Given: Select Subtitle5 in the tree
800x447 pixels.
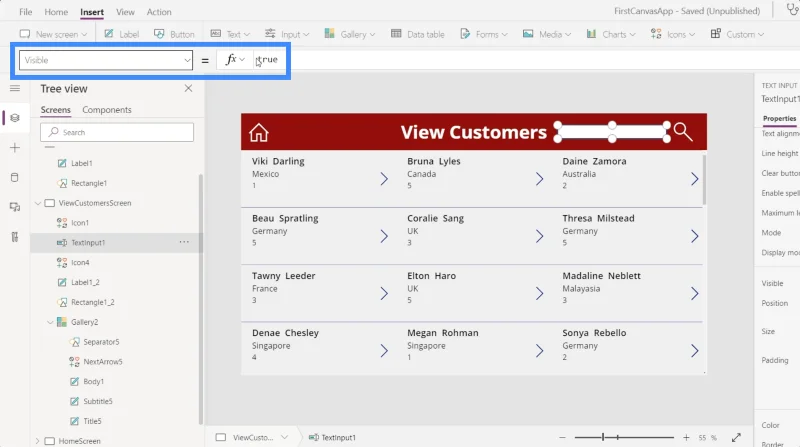Looking at the screenshot, I should [97, 402].
